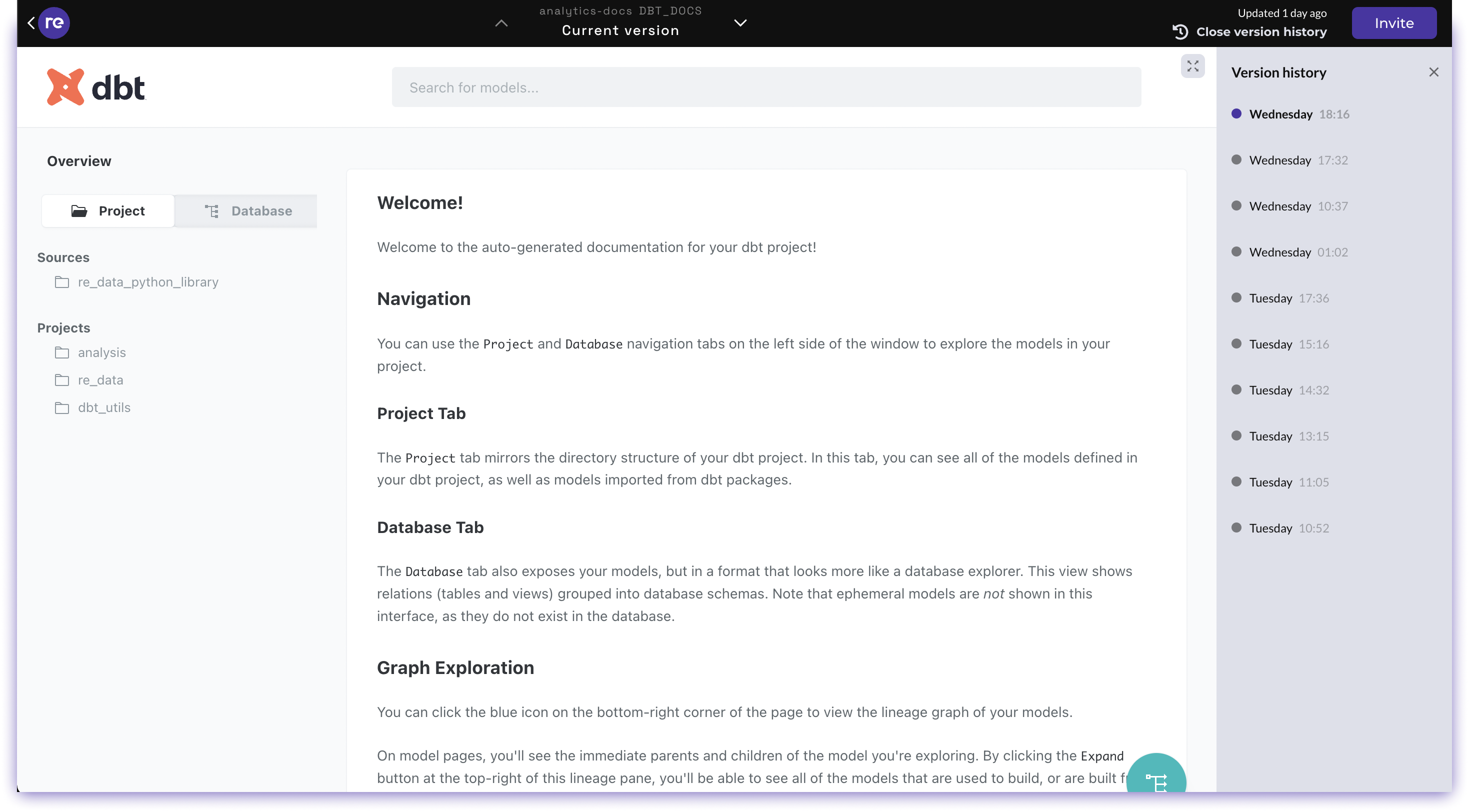Viewport: 1469px width, 812px height.
Task: Open the purple re logo avatar
Action: tap(54, 23)
